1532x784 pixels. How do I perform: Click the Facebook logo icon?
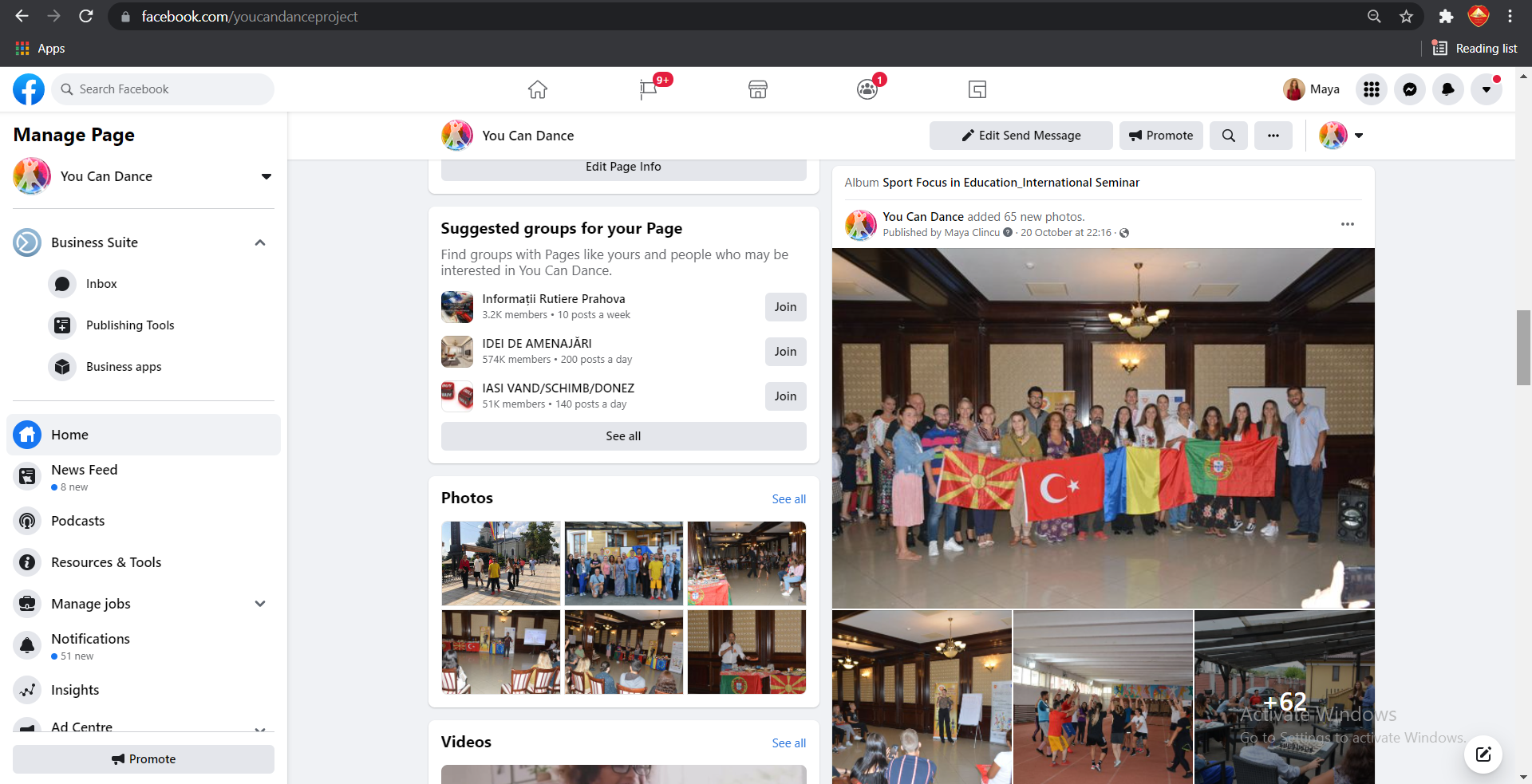click(29, 89)
